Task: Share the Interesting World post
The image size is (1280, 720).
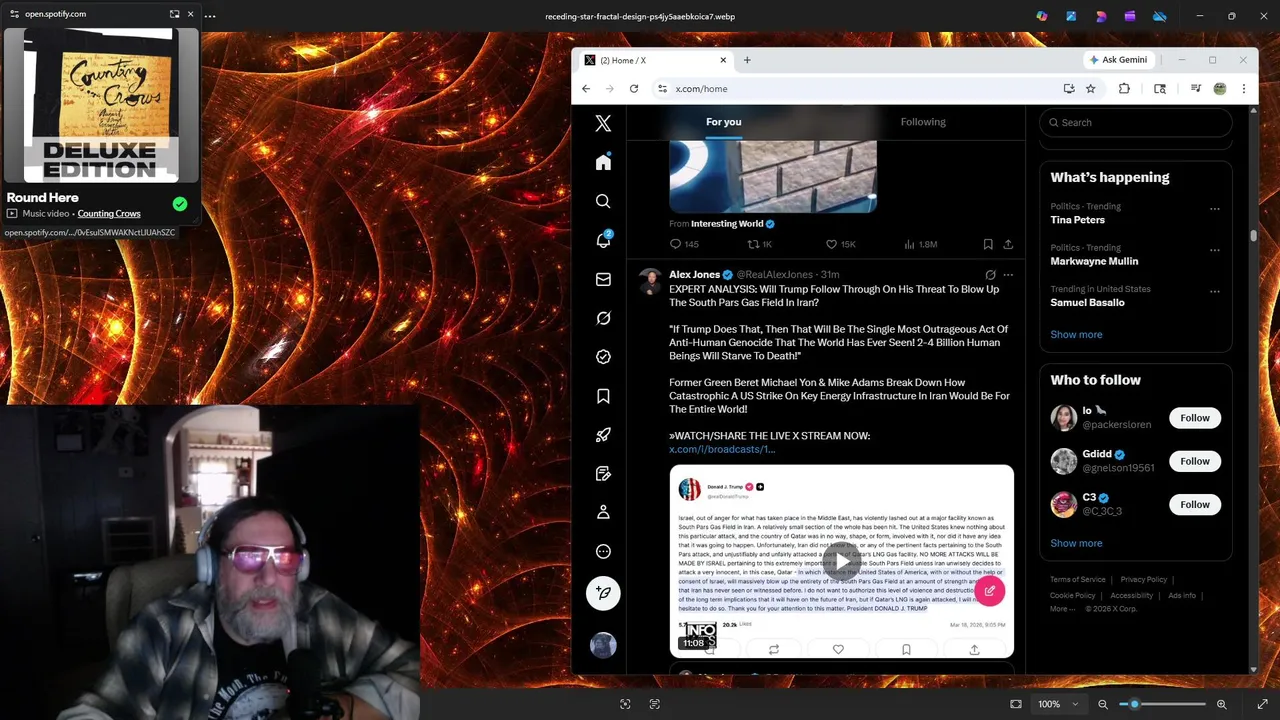Action: point(1008,244)
